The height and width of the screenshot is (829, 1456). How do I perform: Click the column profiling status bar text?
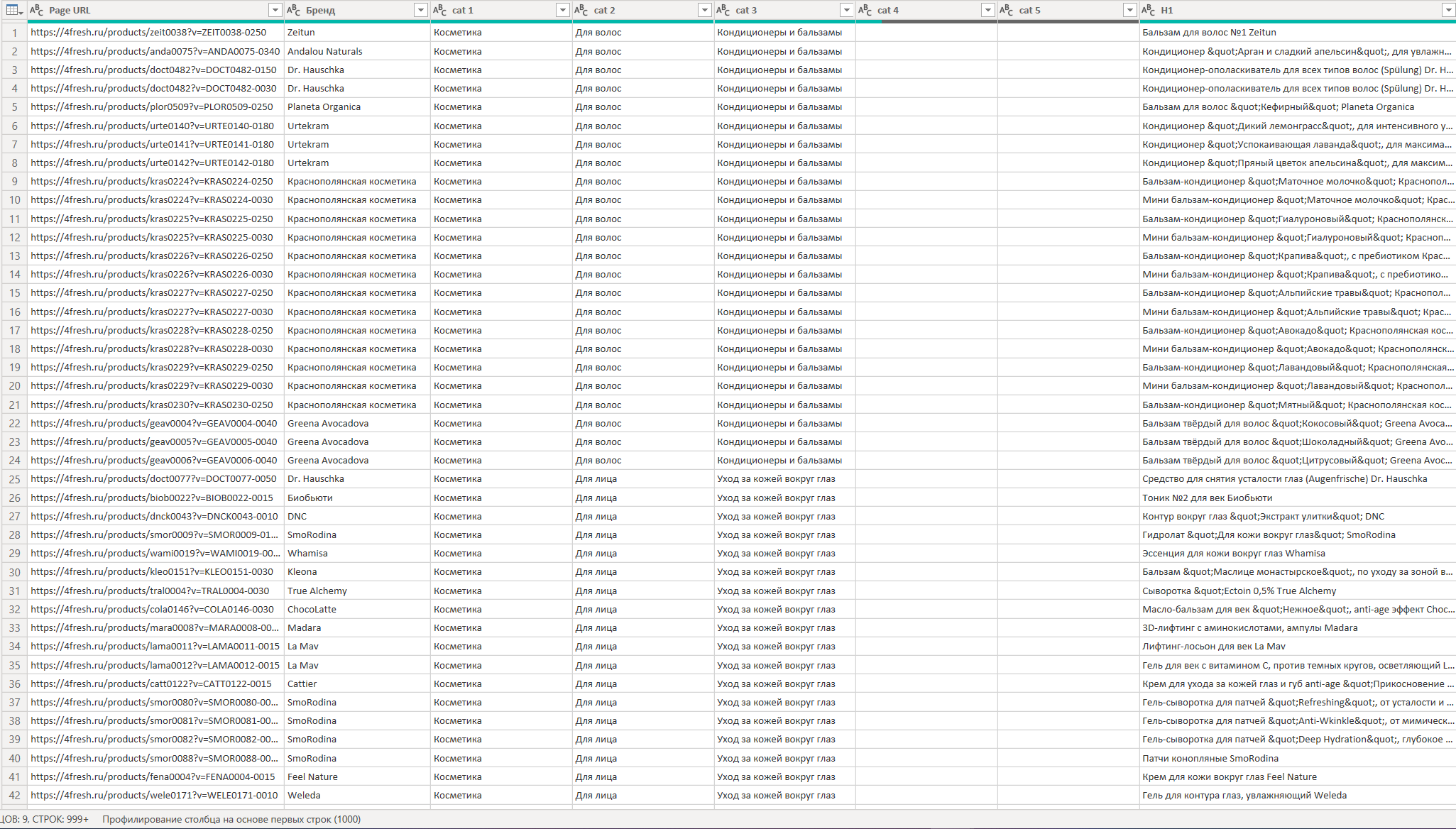pyautogui.click(x=231, y=819)
